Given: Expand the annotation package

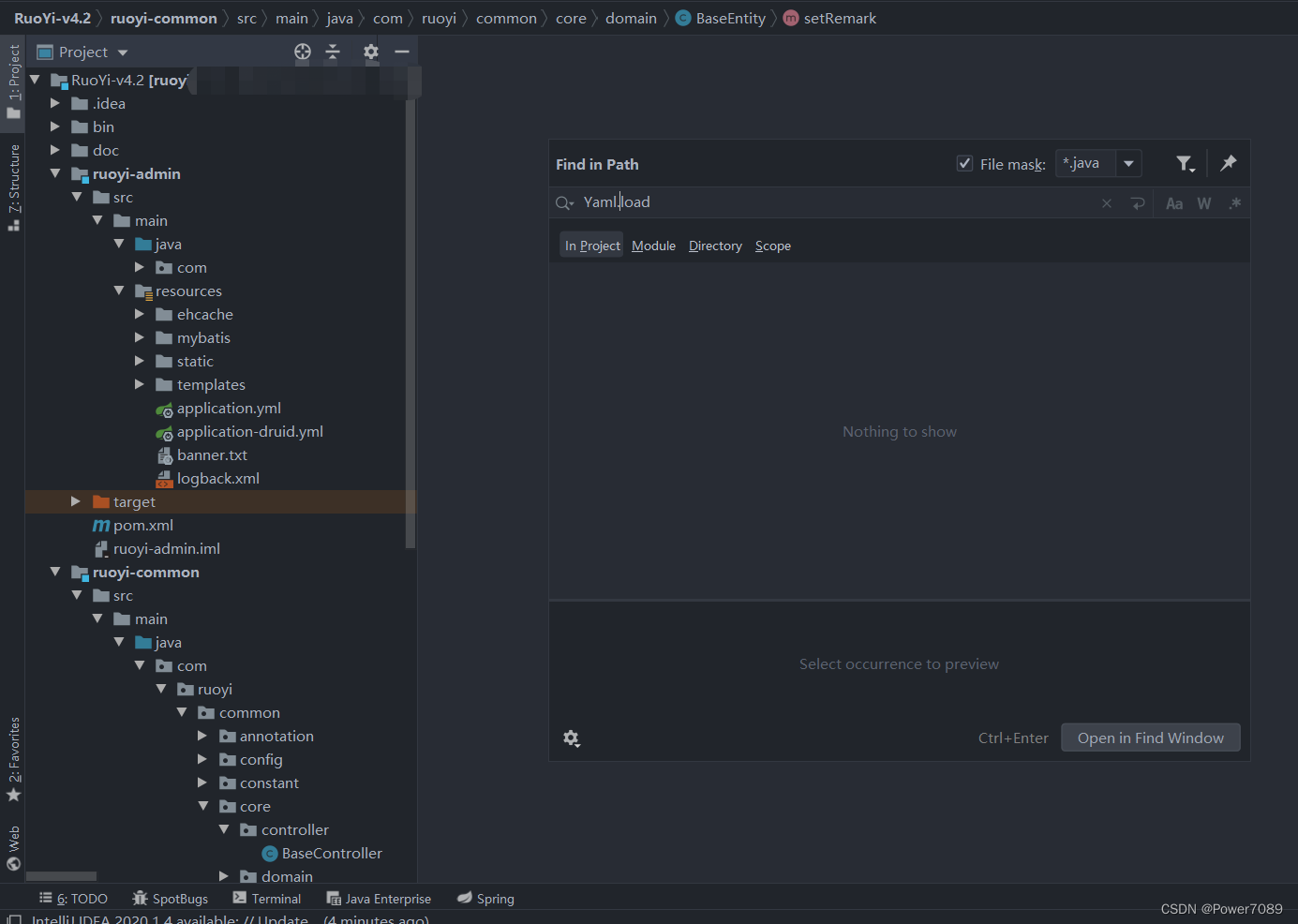Looking at the screenshot, I should point(202,737).
